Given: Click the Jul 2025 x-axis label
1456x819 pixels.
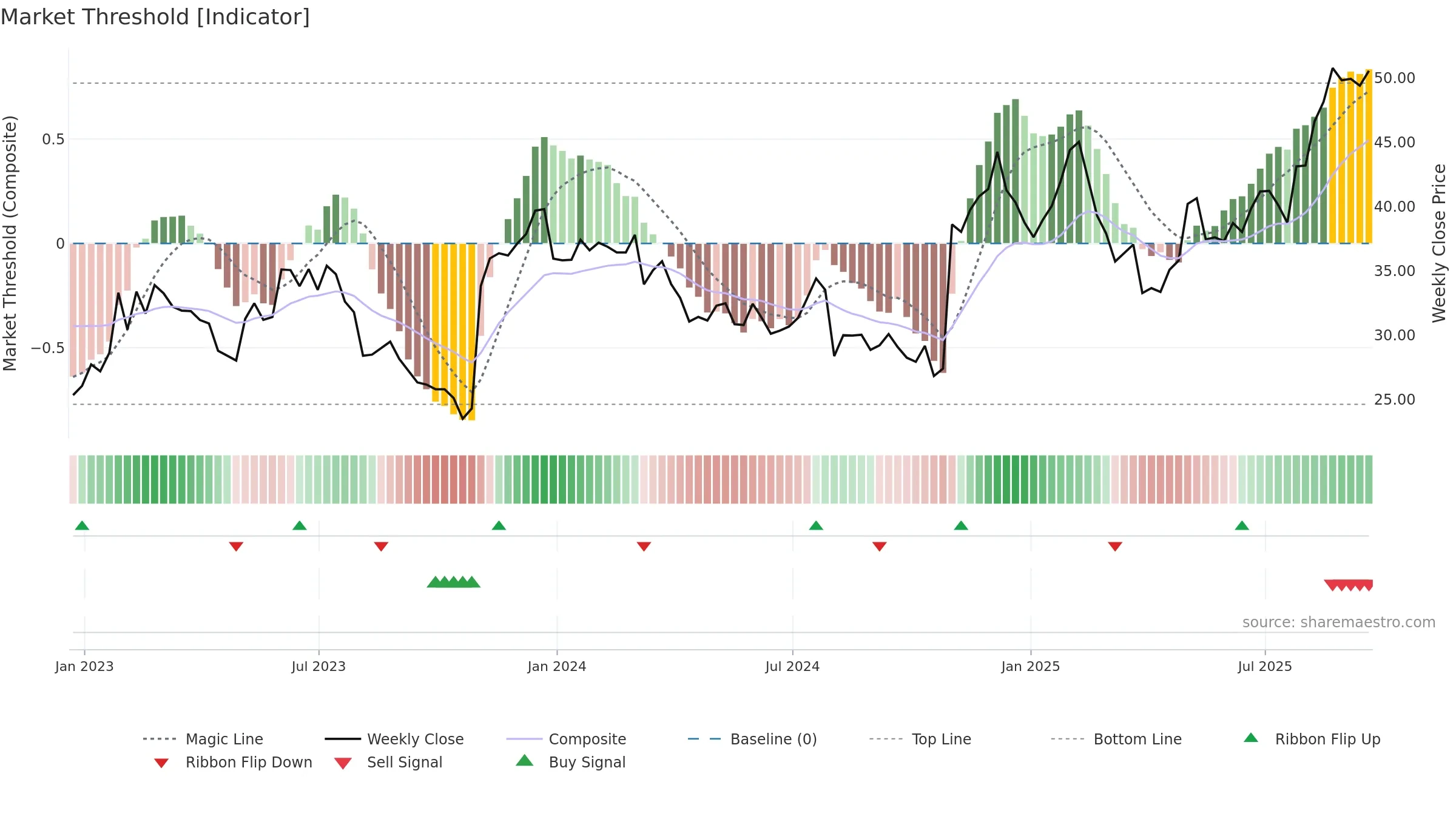Looking at the screenshot, I should [1265, 666].
